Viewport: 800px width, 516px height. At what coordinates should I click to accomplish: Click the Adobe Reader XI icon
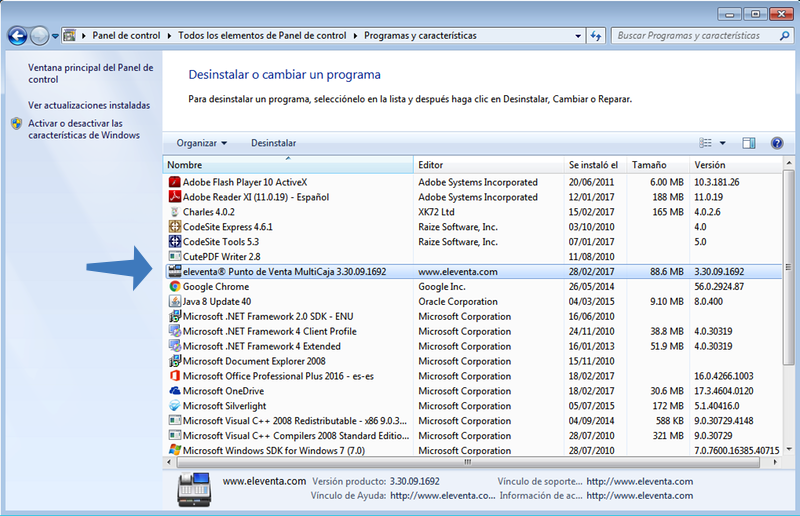click(x=174, y=196)
